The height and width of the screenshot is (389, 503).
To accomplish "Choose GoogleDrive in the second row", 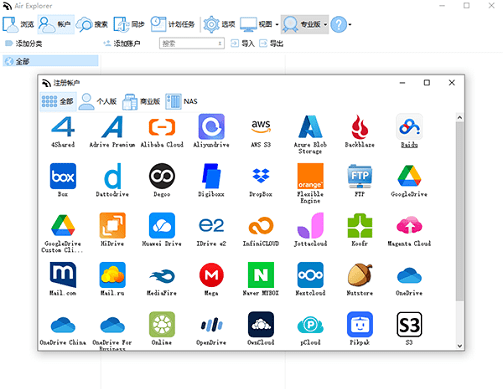I will point(409,180).
